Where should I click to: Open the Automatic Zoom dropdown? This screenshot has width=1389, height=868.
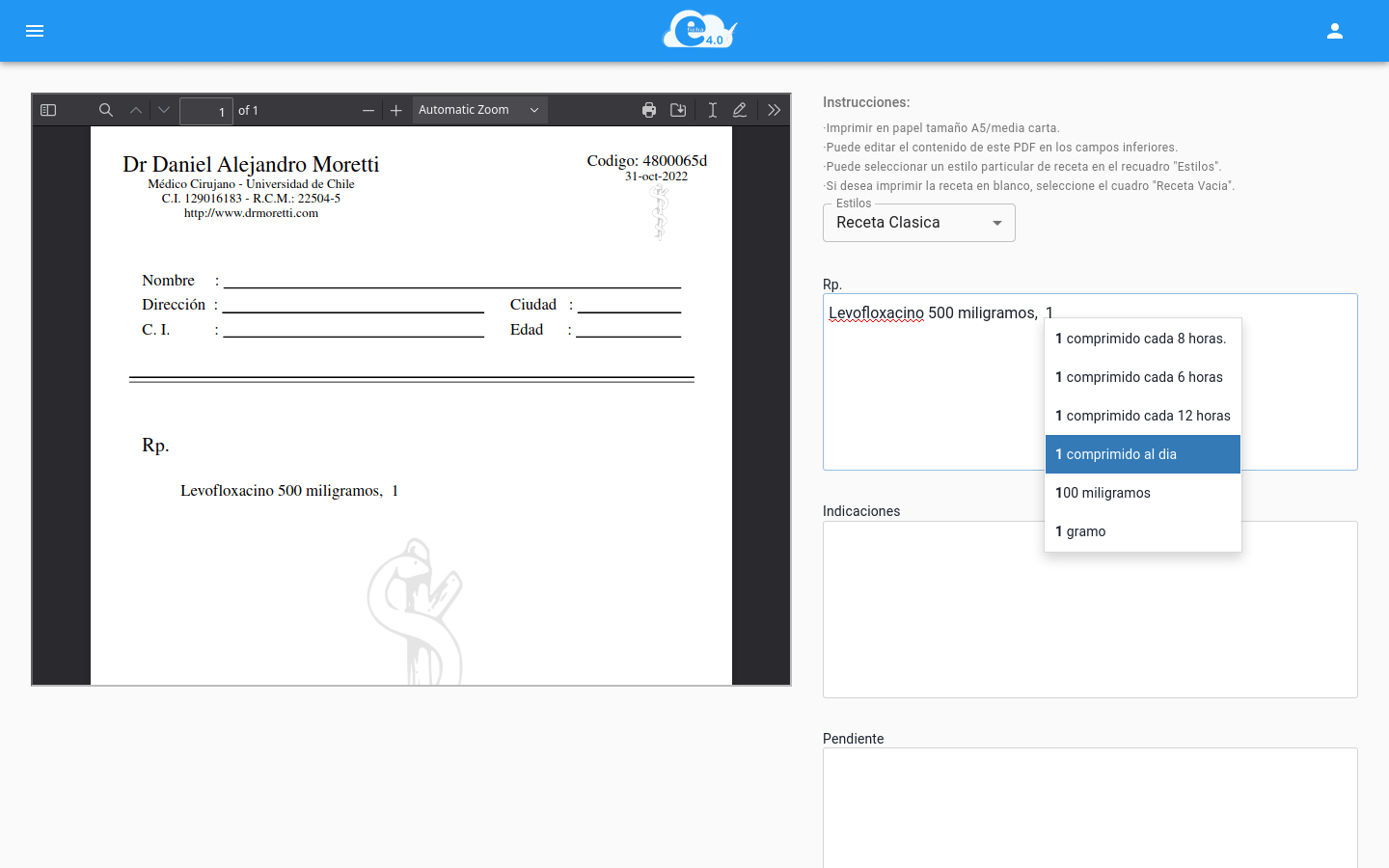click(478, 110)
